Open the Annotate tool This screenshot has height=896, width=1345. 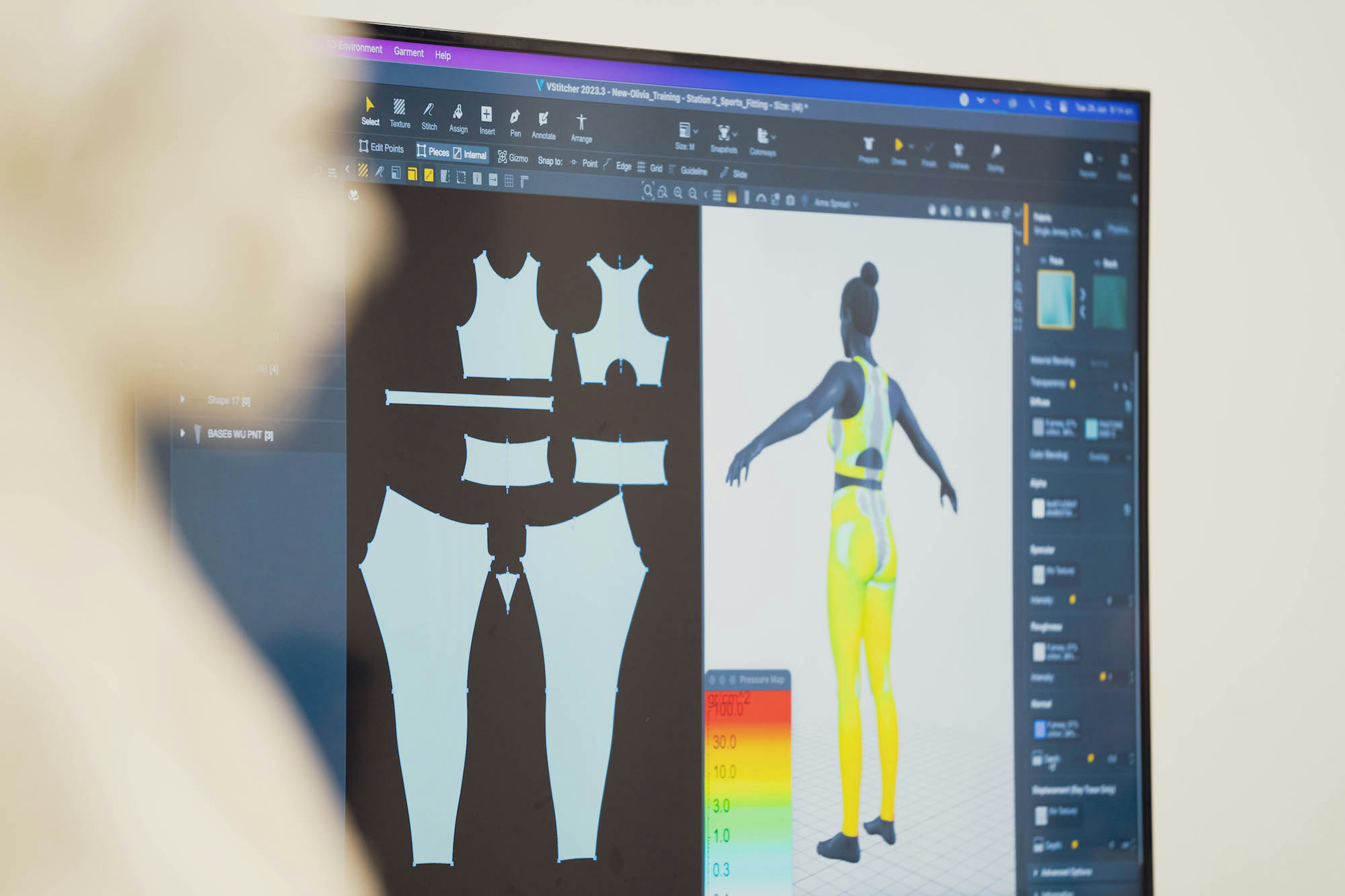click(543, 126)
